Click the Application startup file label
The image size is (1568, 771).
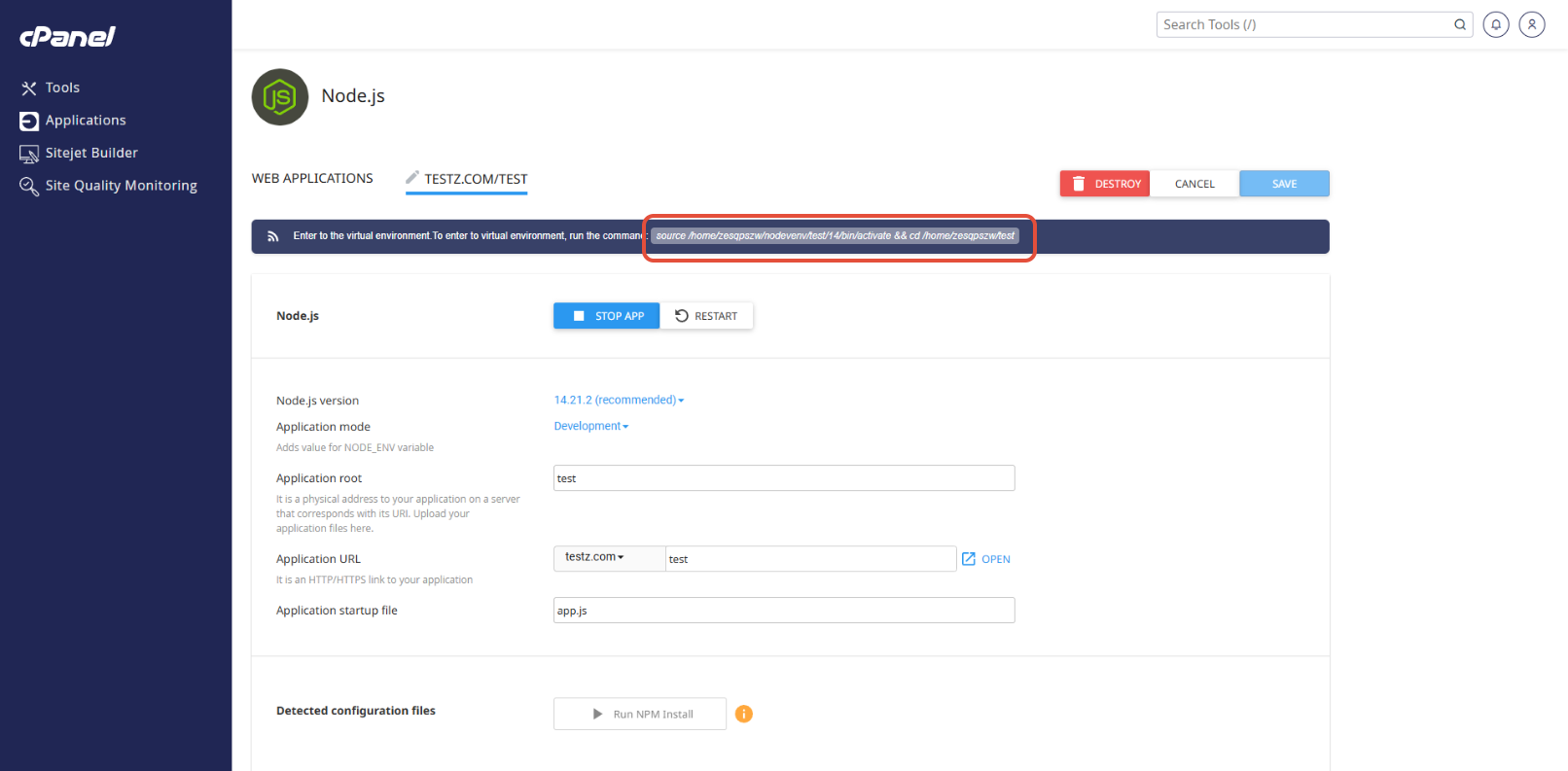[x=337, y=611]
